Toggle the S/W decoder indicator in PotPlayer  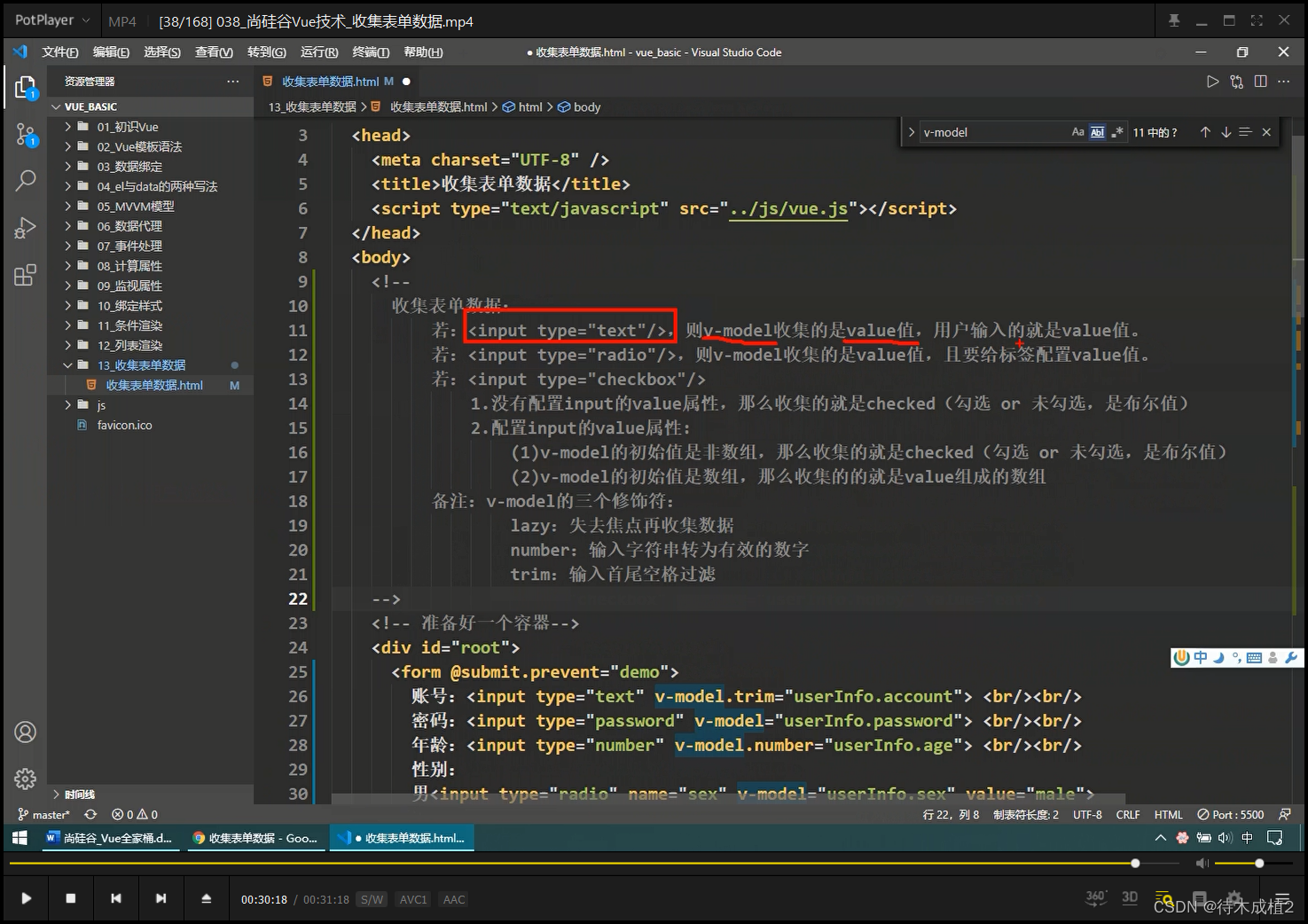(x=372, y=899)
